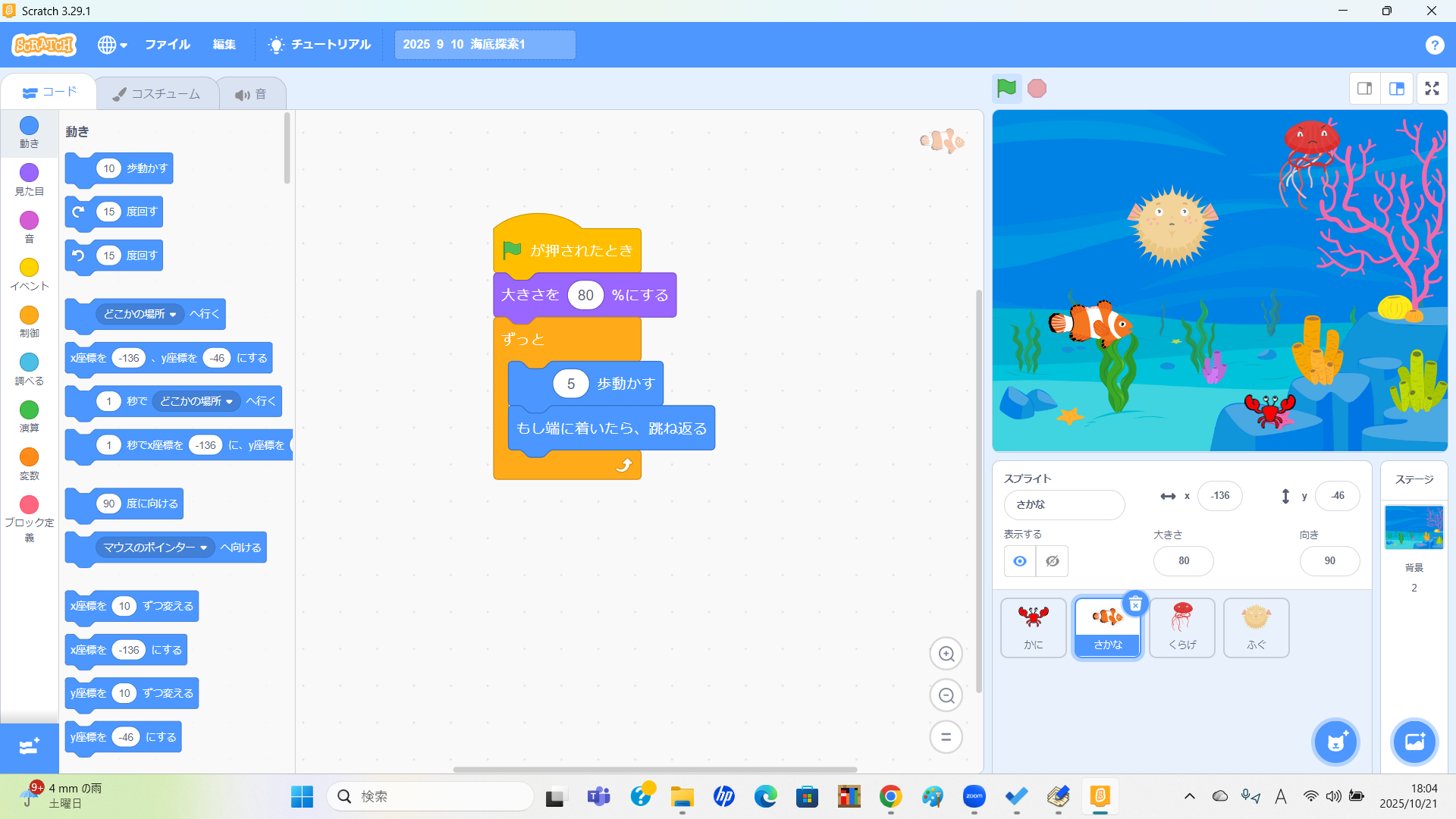Zoom out of the code workspace
Screen dimensions: 1456x819
[x=946, y=695]
